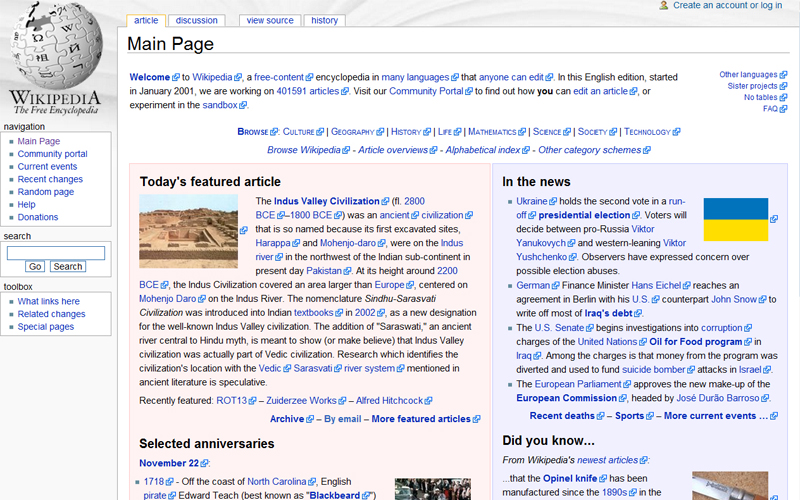Click the Search button
Screen dimensions: 800x500
(x=68, y=266)
